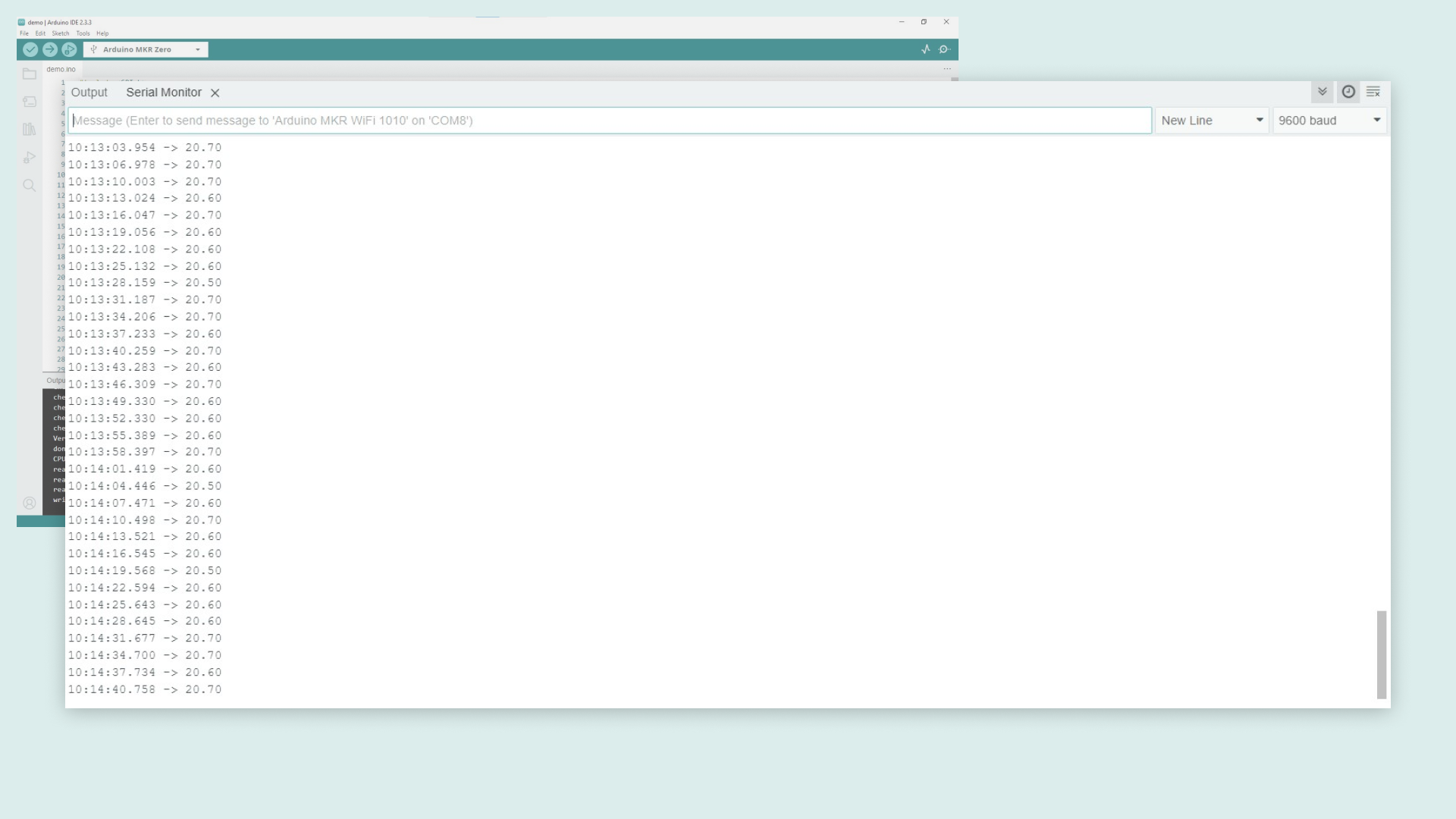Expand the Arduino MKR Zero board selector
Screen dimensions: 1456x819
coord(146,49)
